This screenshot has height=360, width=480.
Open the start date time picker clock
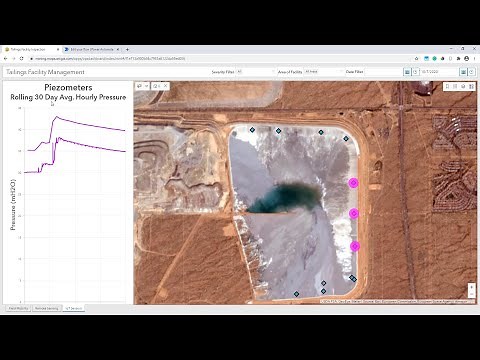(x=415, y=72)
